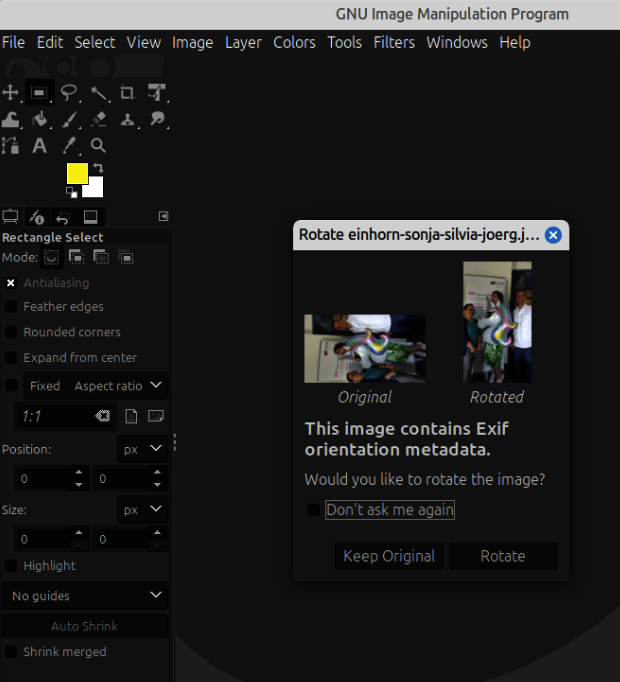Select the Free Select lasso tool
620x682 pixels.
[x=69, y=93]
